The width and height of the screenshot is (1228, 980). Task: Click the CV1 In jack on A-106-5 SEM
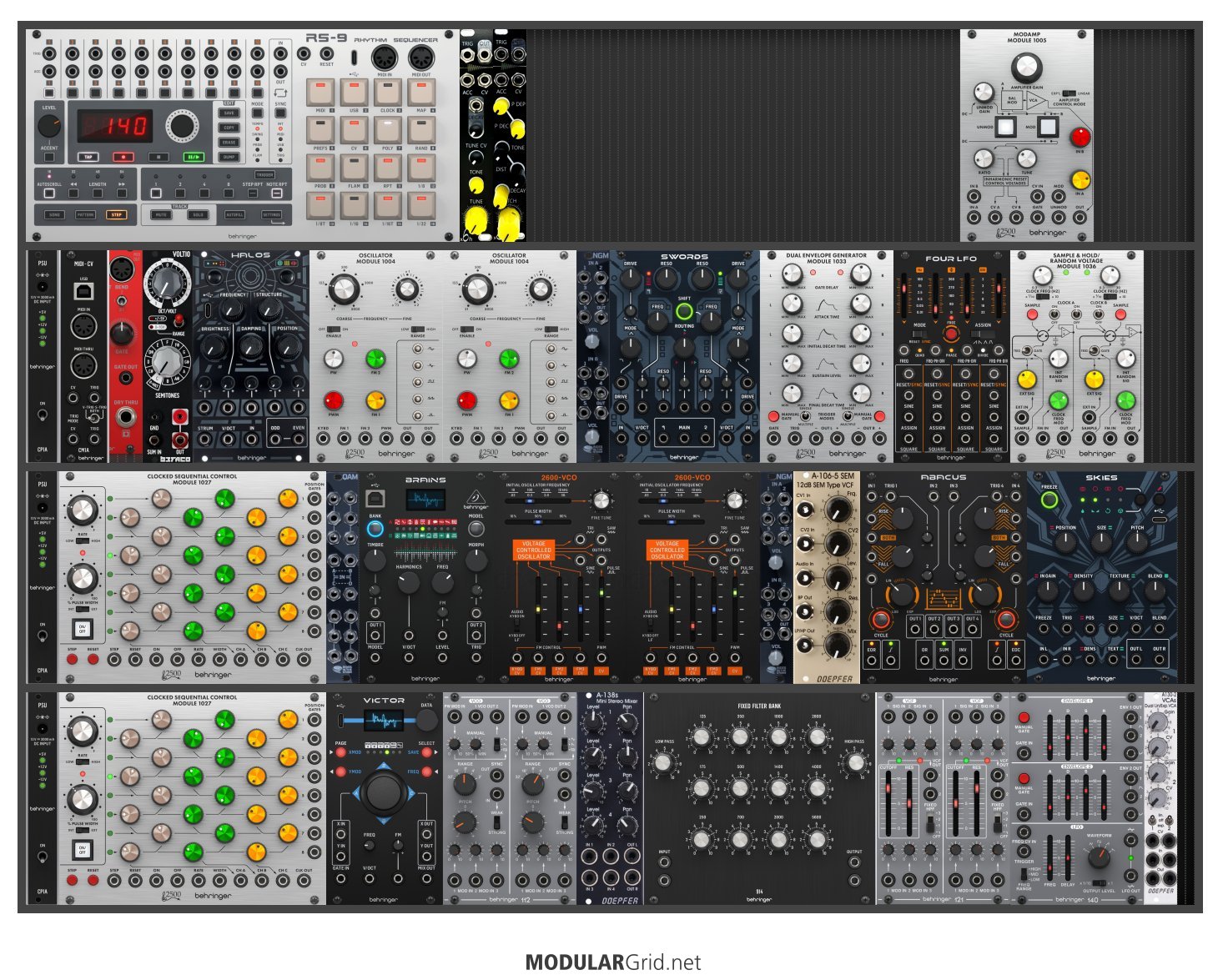(806, 510)
